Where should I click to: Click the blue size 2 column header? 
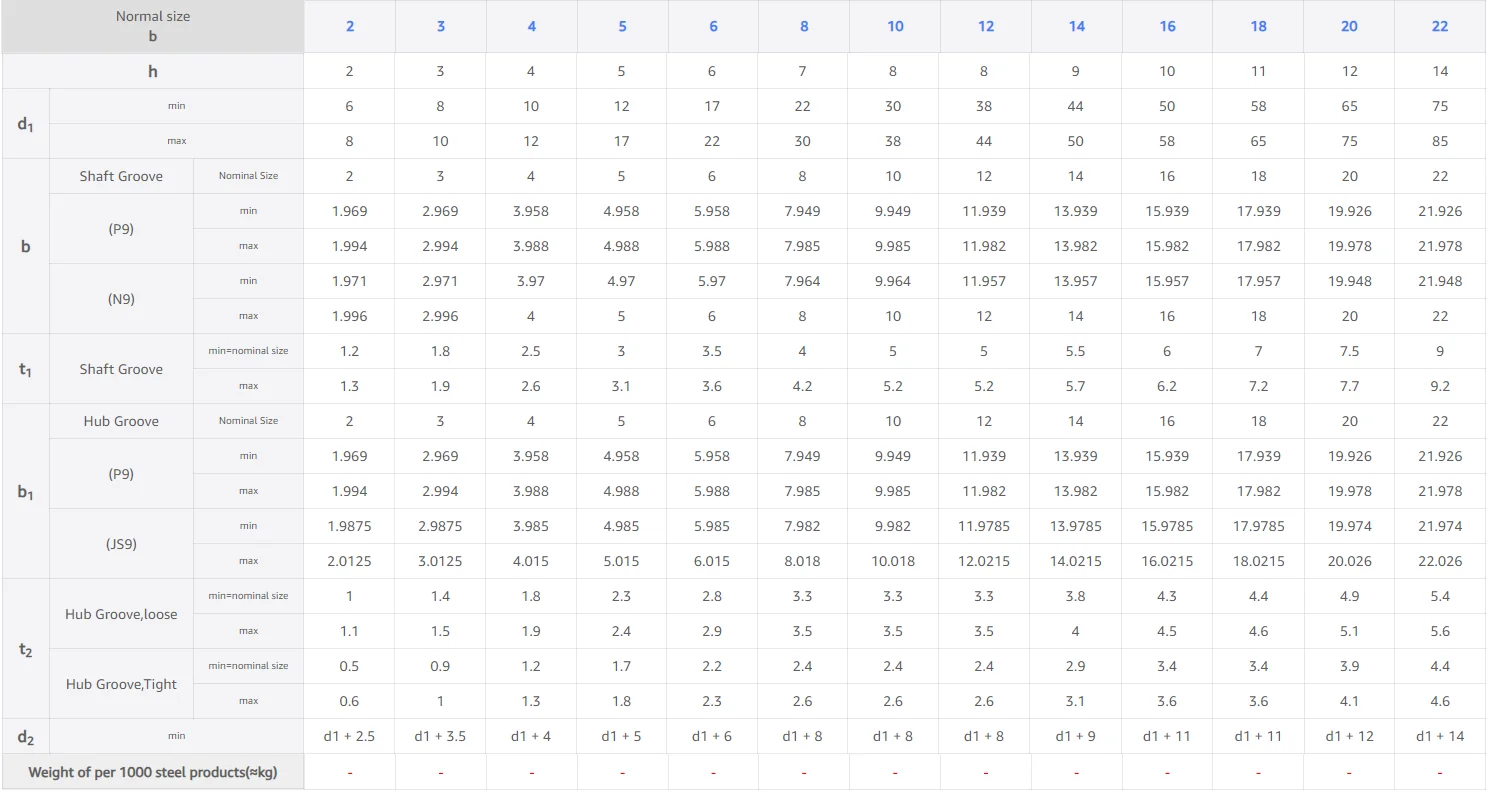[x=350, y=26]
